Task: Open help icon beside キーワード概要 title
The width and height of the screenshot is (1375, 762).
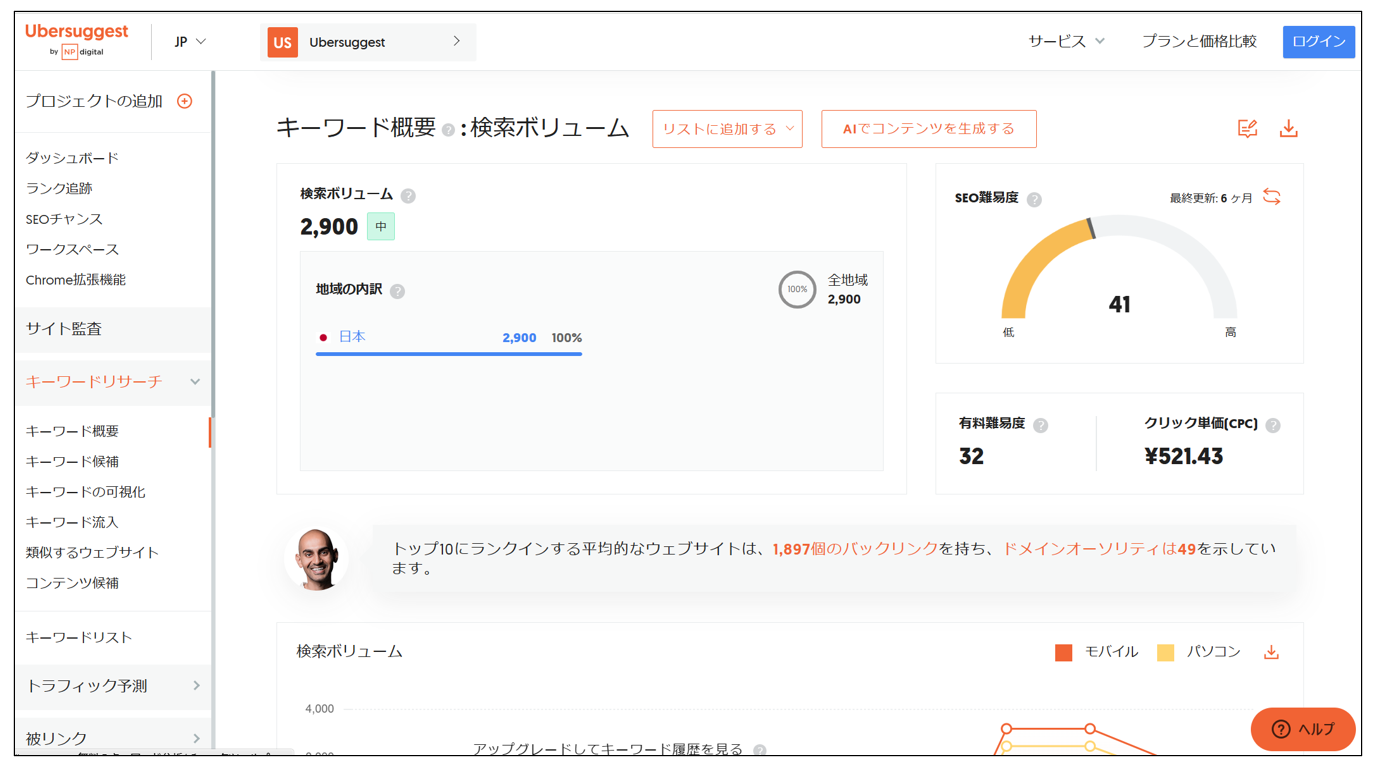Action: click(448, 130)
